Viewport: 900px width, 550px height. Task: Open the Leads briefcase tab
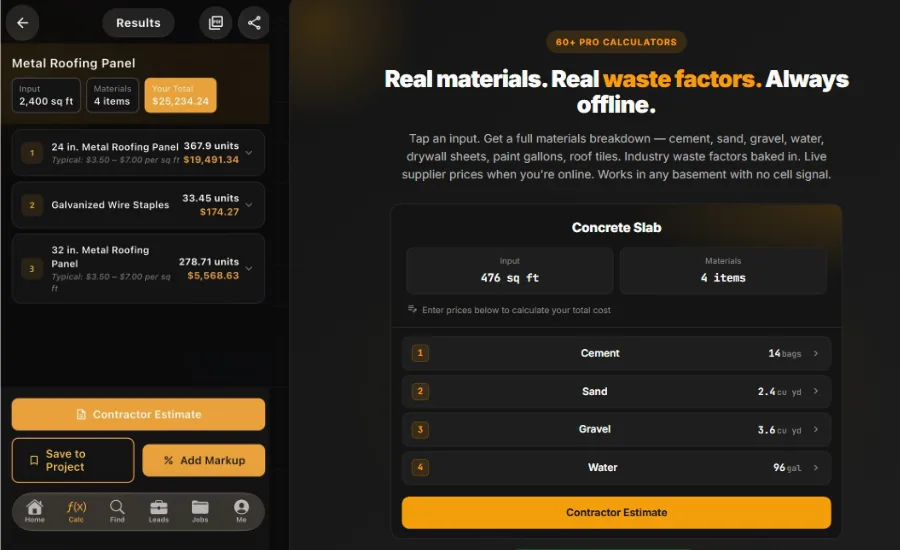pyautogui.click(x=158, y=510)
